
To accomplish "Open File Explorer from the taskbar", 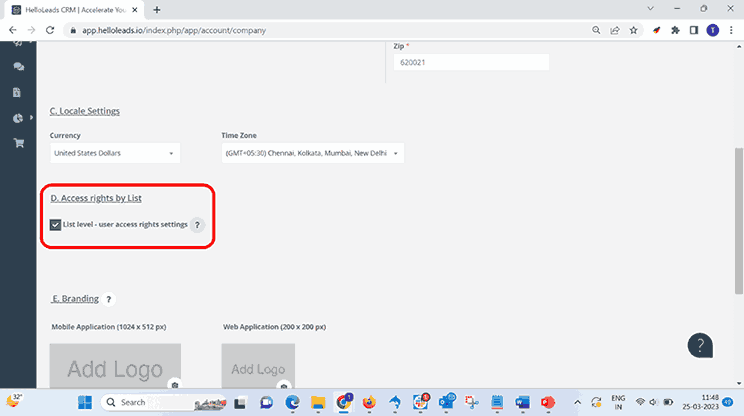I will pos(318,402).
